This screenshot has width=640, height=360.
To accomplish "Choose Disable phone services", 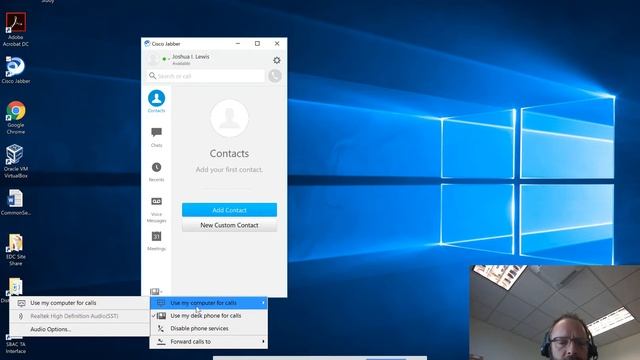I will tap(209, 328).
